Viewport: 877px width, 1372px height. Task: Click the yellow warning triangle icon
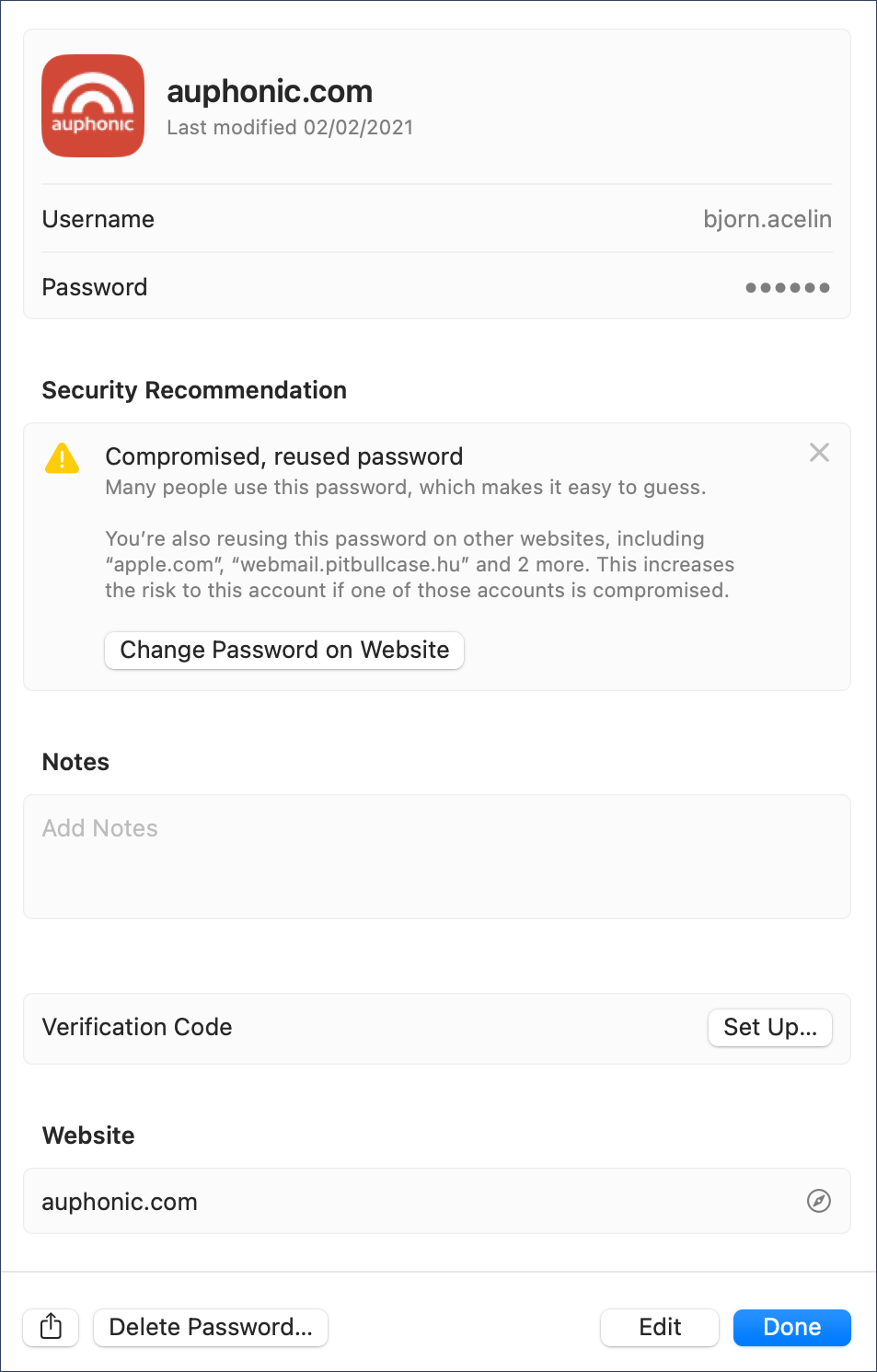(62, 457)
